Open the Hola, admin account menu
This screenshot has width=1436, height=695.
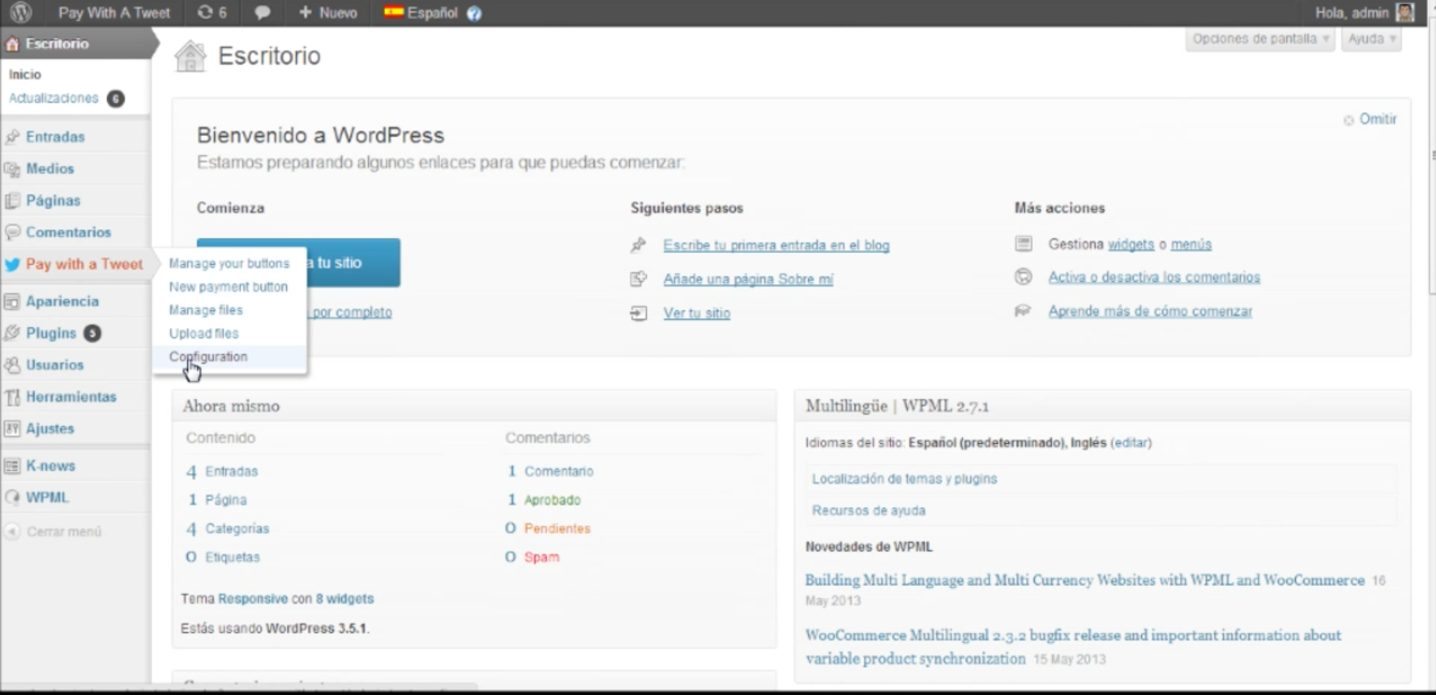coord(1366,13)
